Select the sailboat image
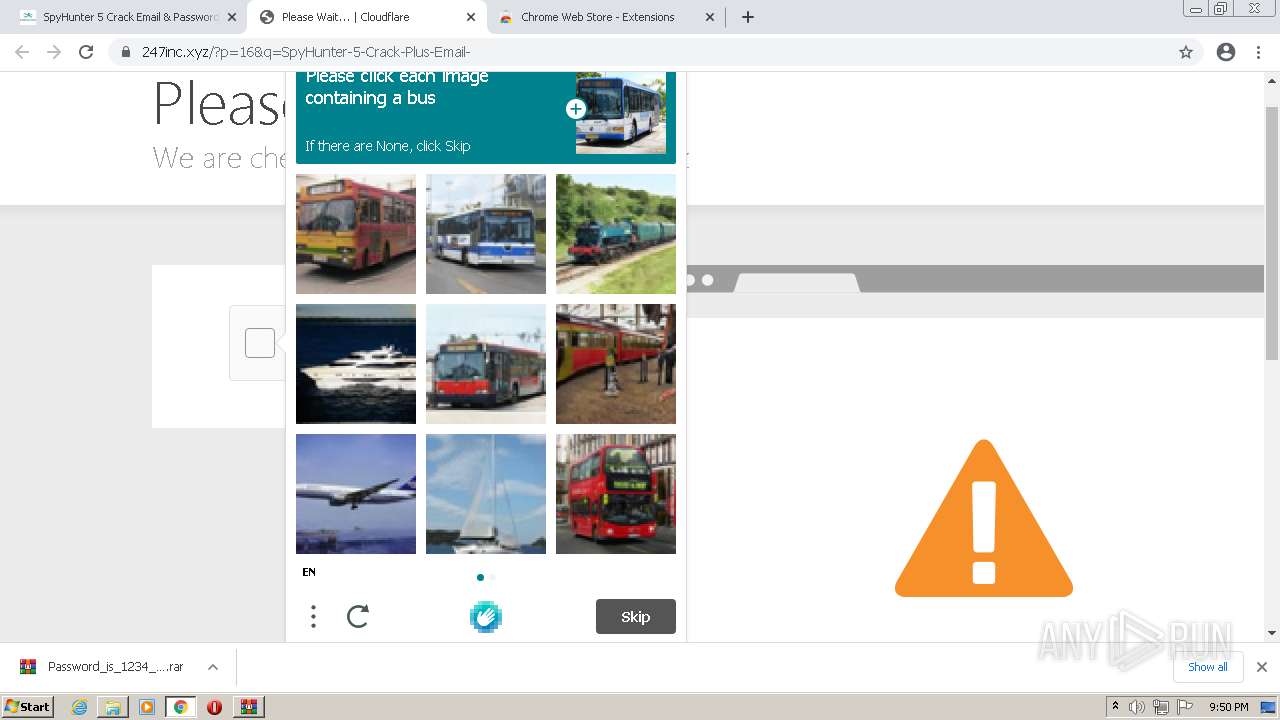1280x720 pixels. pos(486,494)
